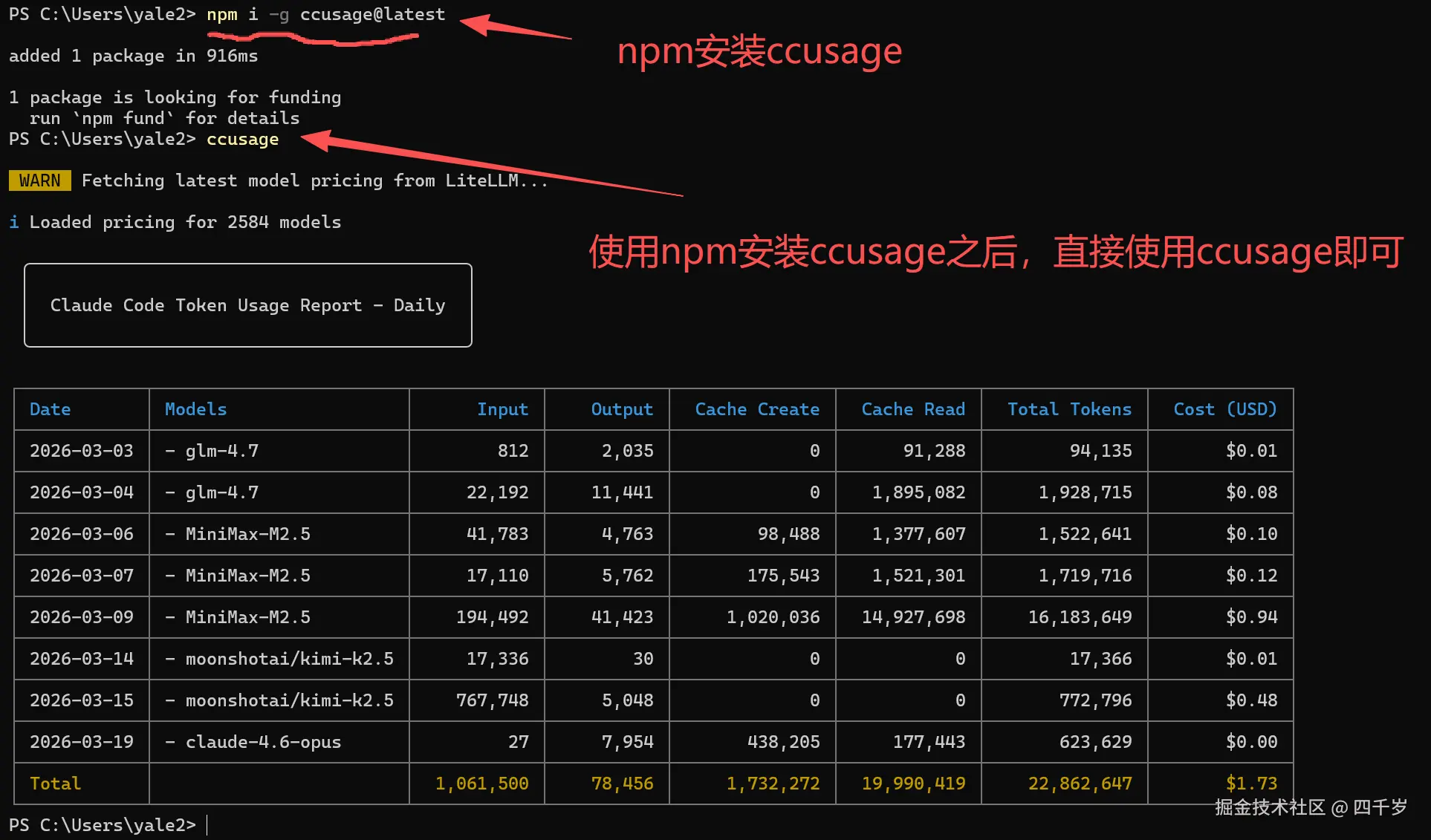Select the Cache Read column header

pyautogui.click(x=913, y=409)
